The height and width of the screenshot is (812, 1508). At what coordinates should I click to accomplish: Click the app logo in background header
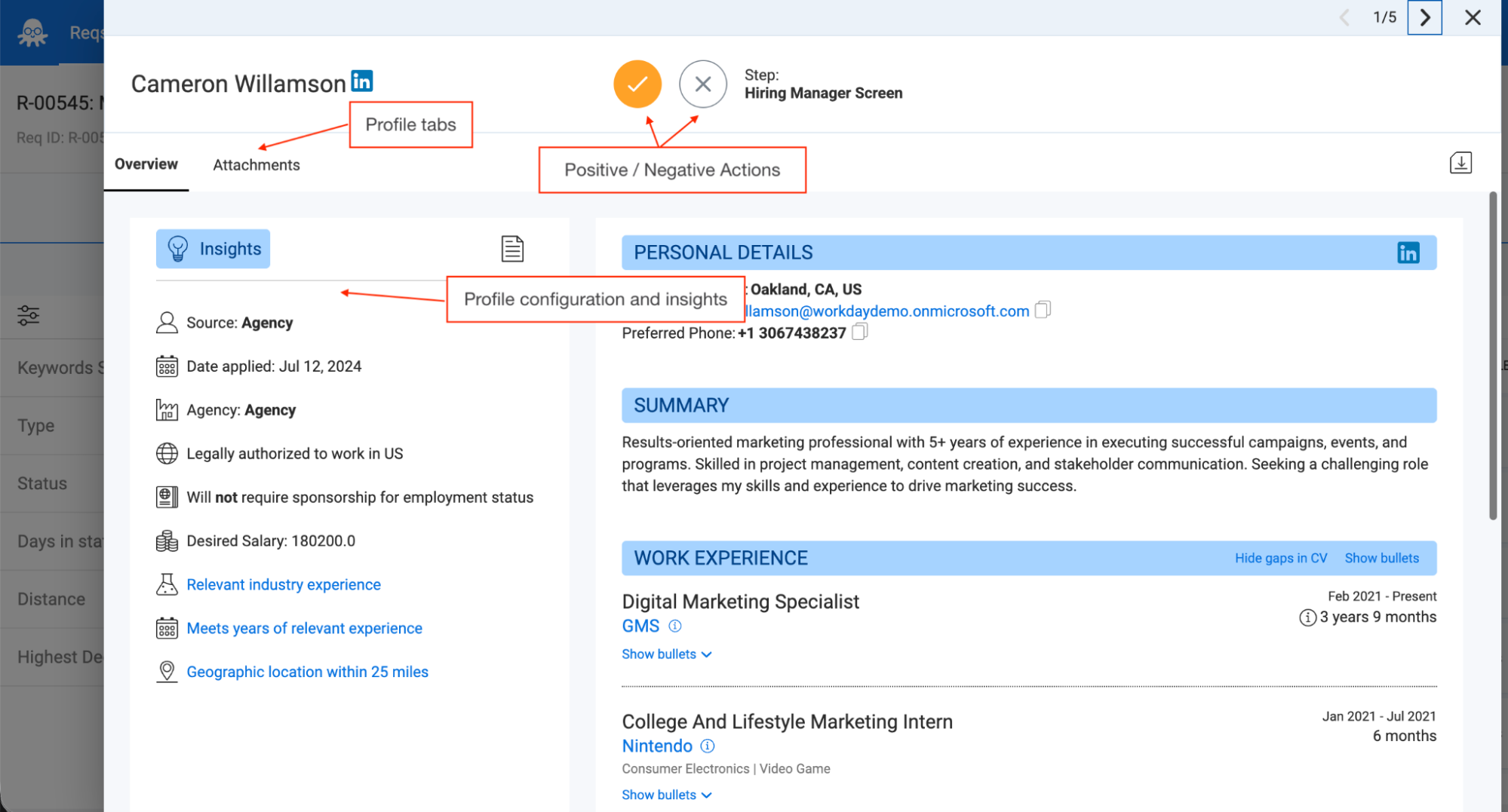click(32, 33)
